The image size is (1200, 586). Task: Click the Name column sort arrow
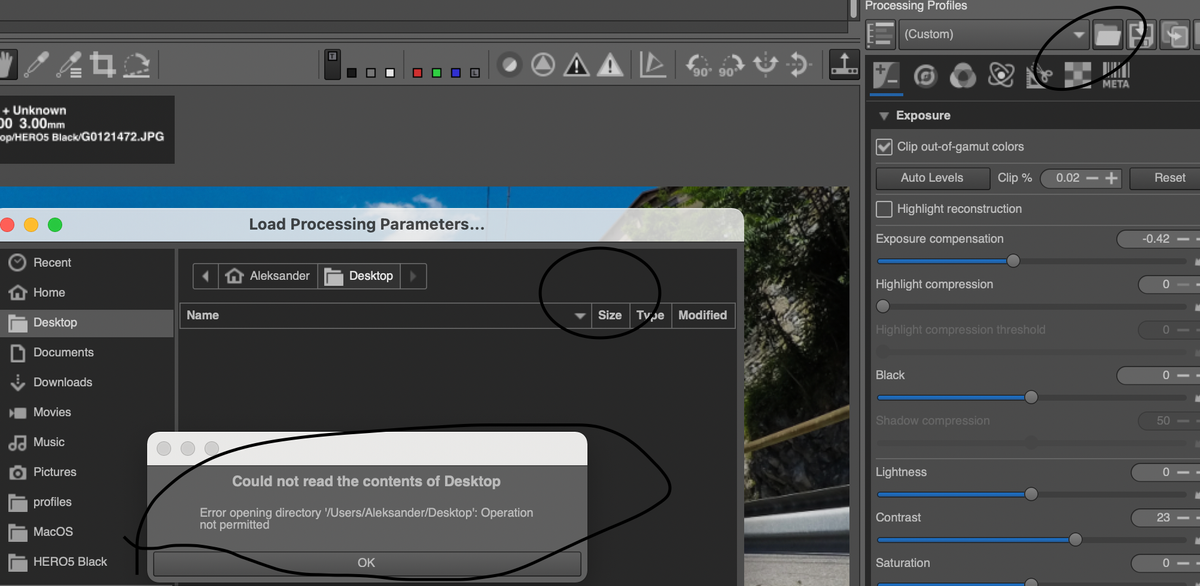[x=580, y=316]
